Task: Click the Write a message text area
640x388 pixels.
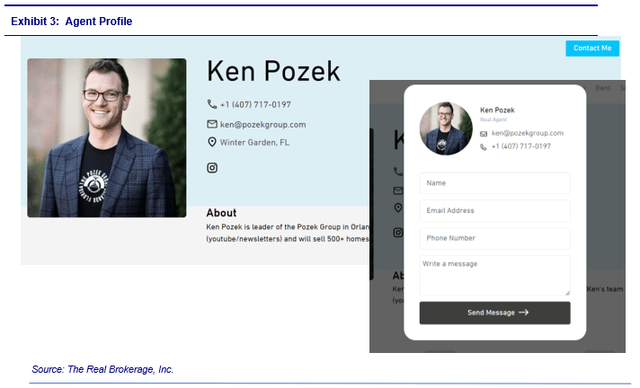Action: [495, 275]
